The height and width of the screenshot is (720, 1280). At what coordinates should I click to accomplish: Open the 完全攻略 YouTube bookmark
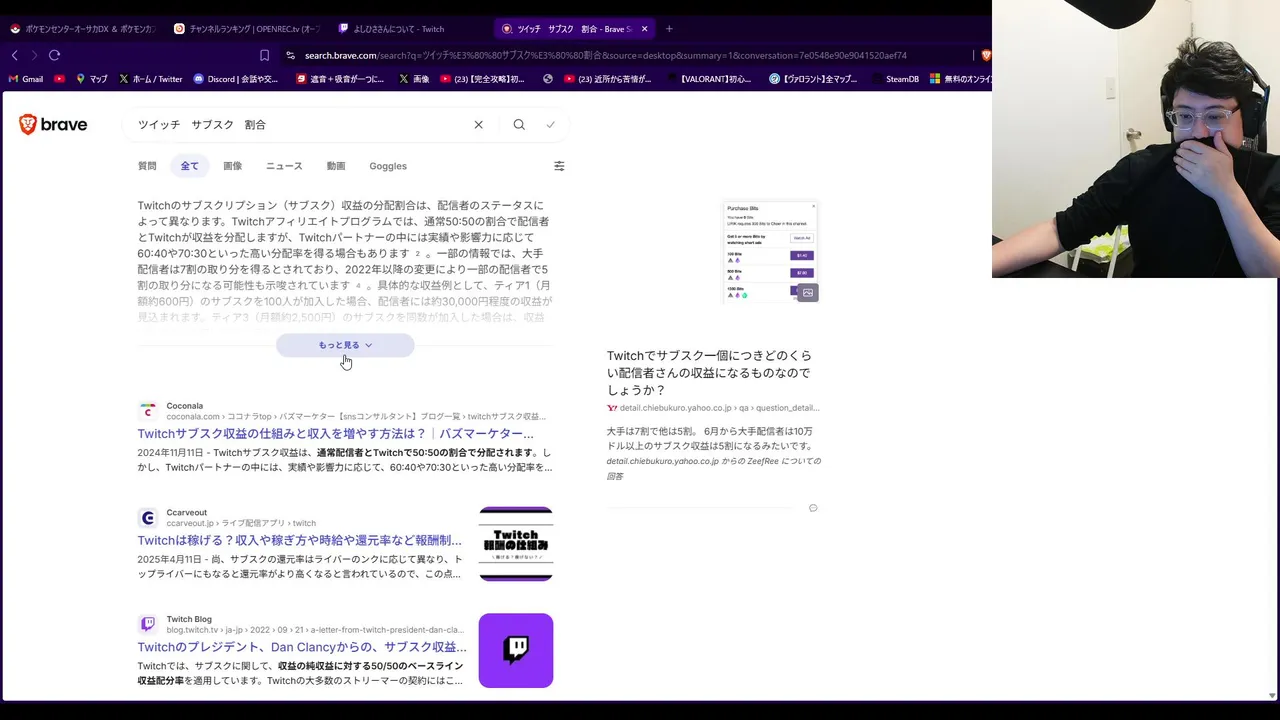tap(483, 79)
